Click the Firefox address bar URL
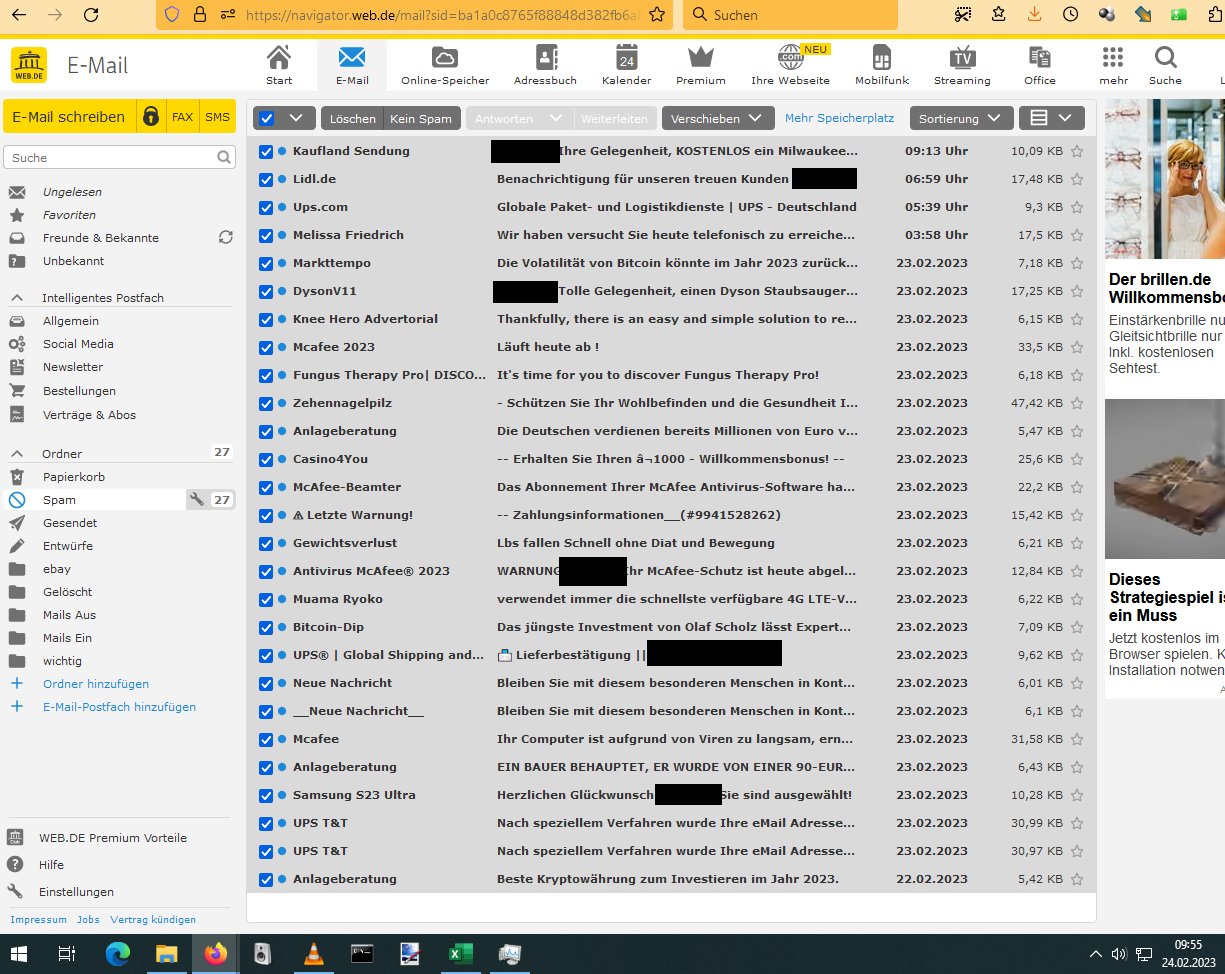Screen dimensions: 1225x974 [x=440, y=15]
